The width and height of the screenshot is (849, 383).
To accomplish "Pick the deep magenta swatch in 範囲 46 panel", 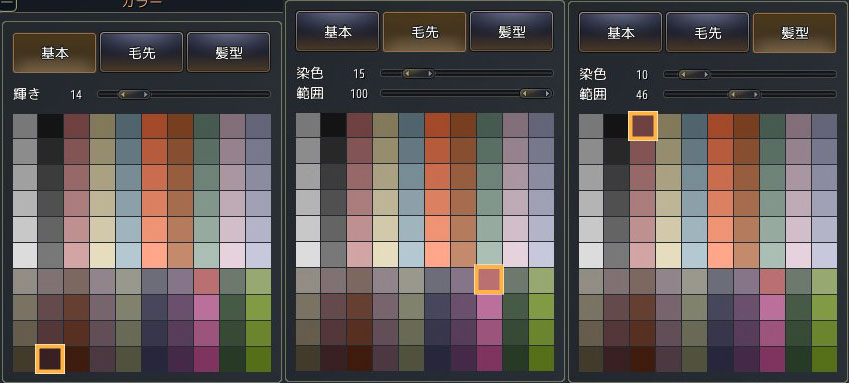I will (772, 359).
